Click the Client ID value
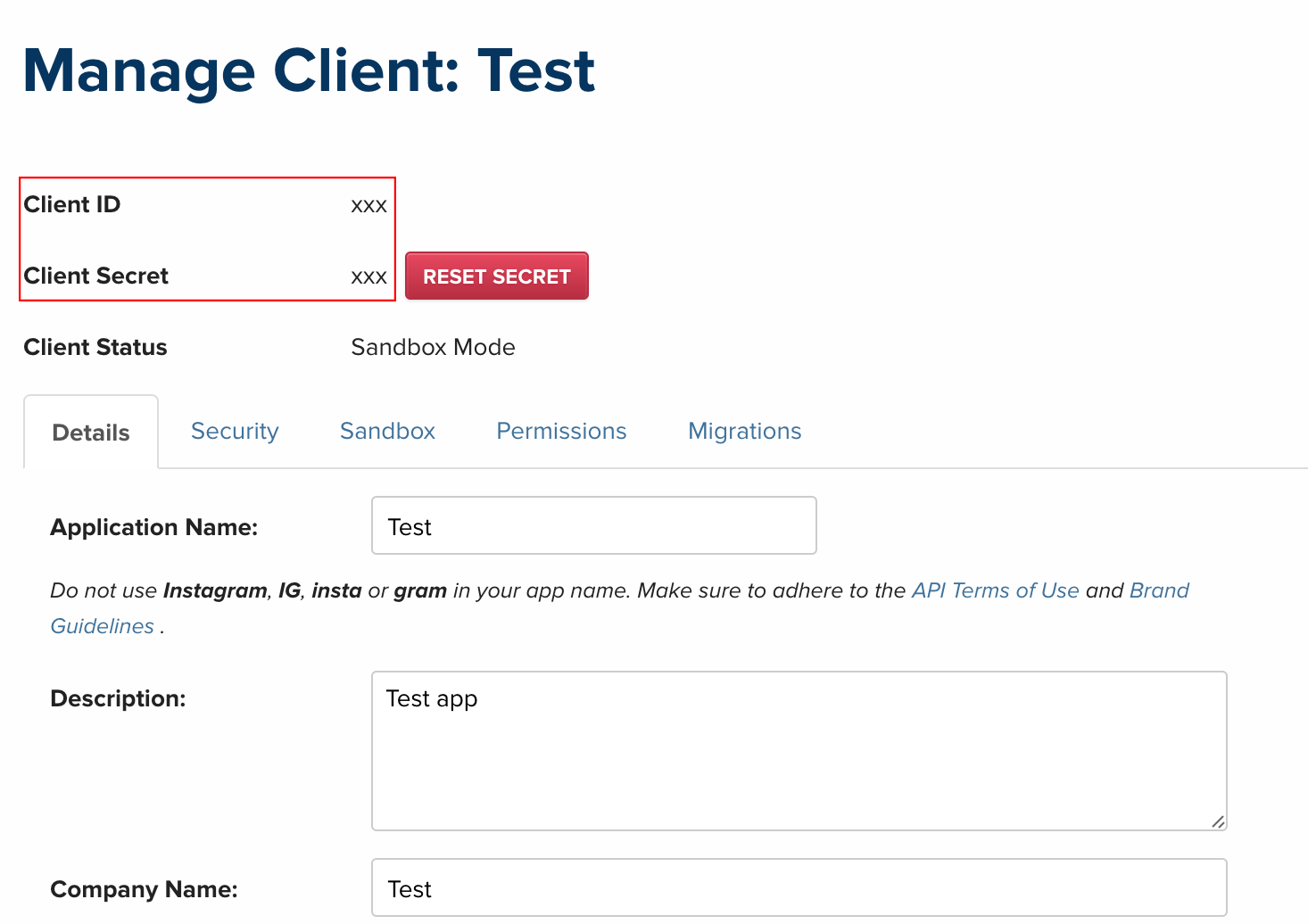Screen dimensions: 1308x924 [x=368, y=206]
